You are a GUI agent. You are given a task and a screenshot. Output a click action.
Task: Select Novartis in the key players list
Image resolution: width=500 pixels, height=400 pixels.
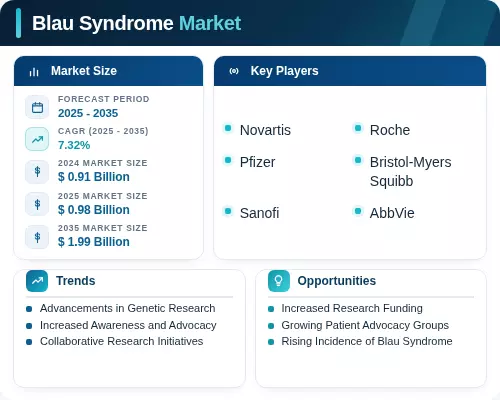265,130
